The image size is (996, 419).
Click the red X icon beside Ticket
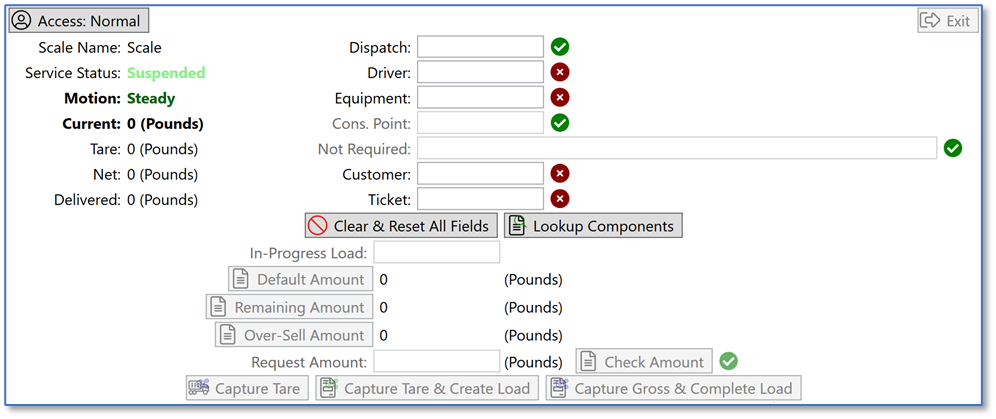[560, 199]
